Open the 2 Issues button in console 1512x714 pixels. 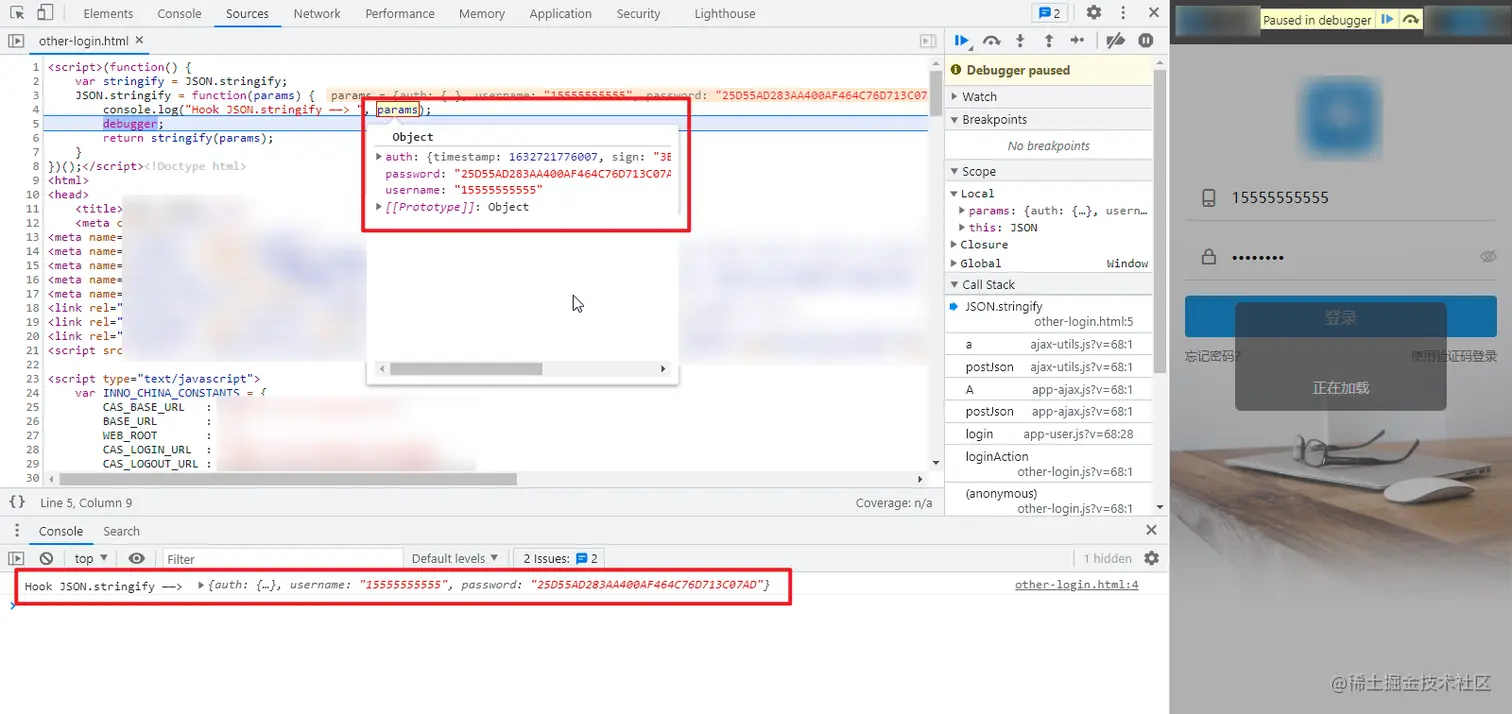coord(560,558)
